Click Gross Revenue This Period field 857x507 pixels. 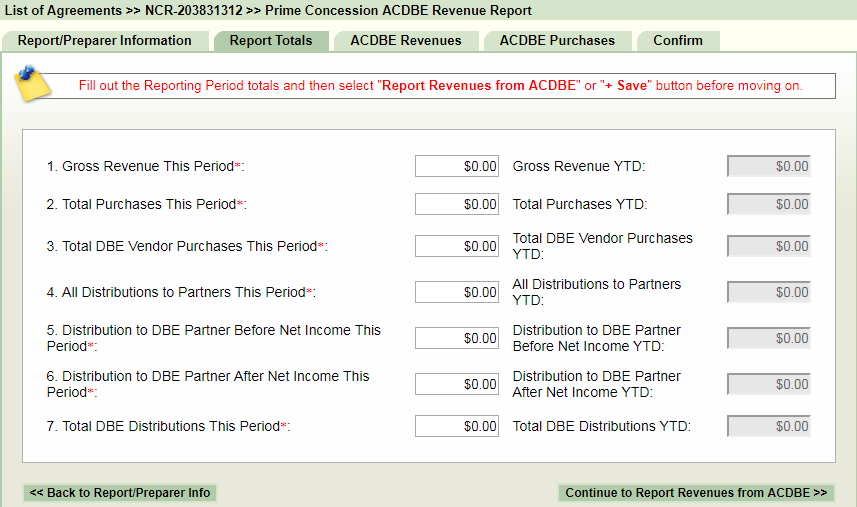457,166
